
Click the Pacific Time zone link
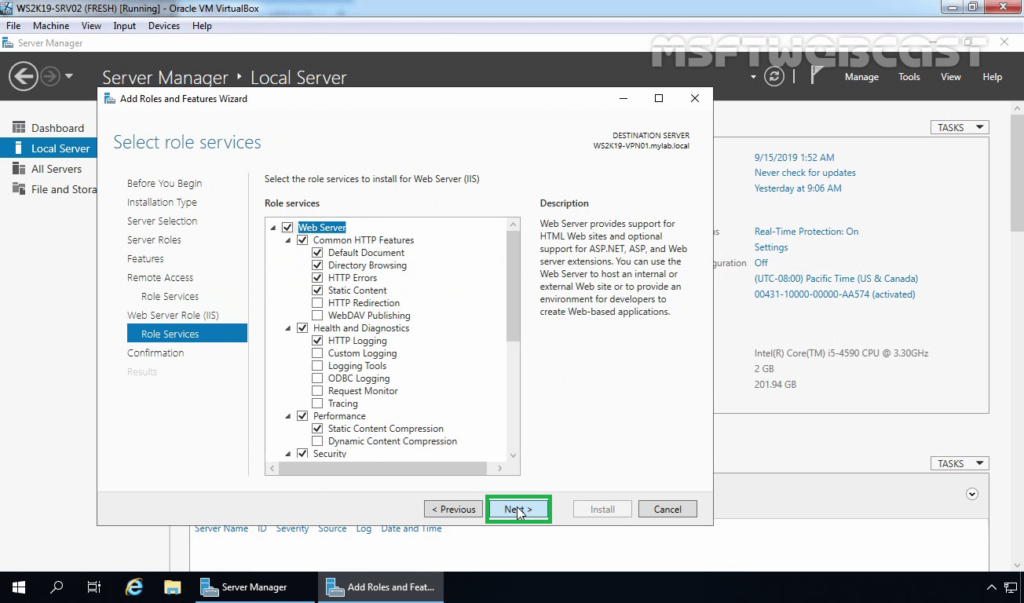tap(836, 278)
